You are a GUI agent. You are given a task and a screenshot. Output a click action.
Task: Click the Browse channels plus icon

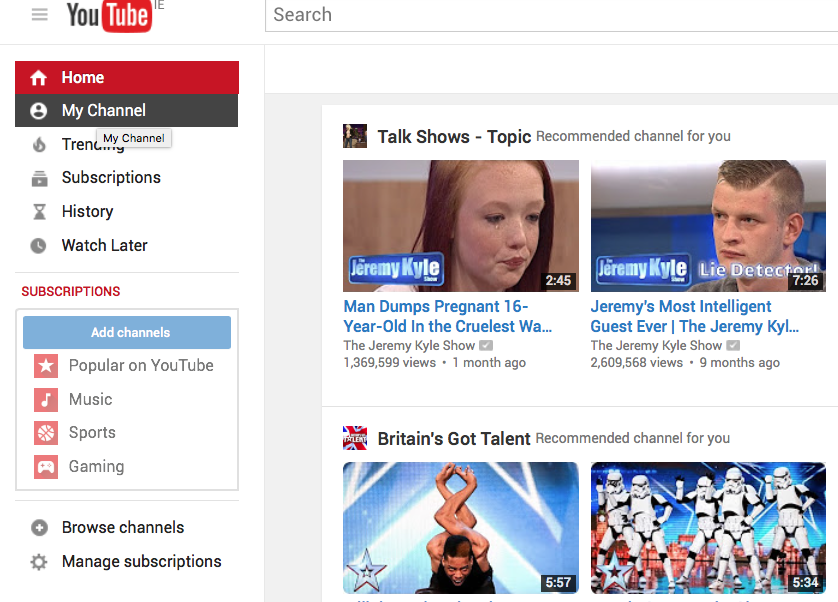click(39, 528)
